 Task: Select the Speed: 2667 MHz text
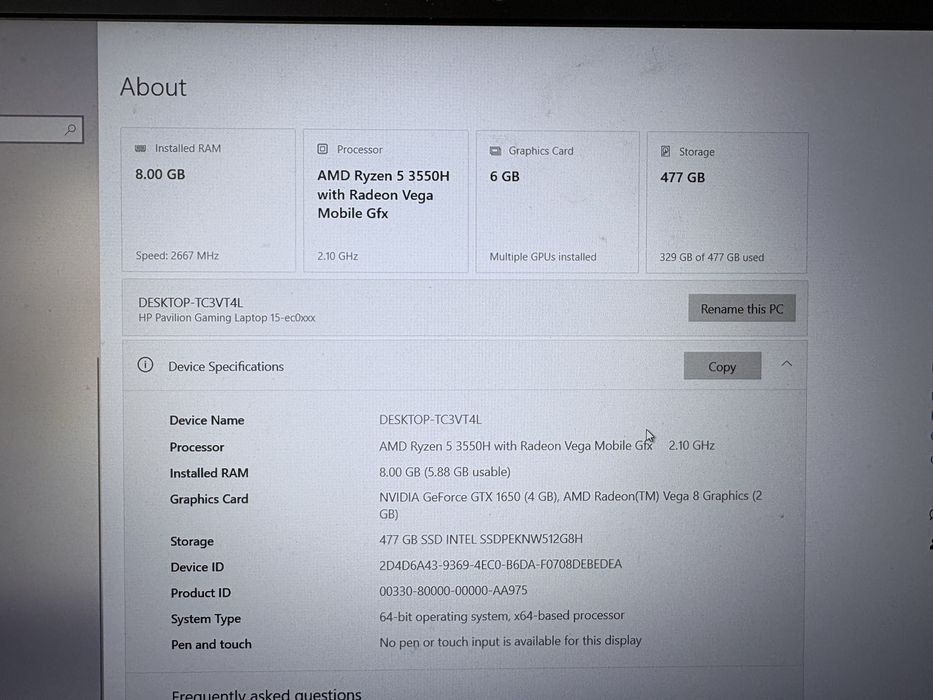coord(177,255)
